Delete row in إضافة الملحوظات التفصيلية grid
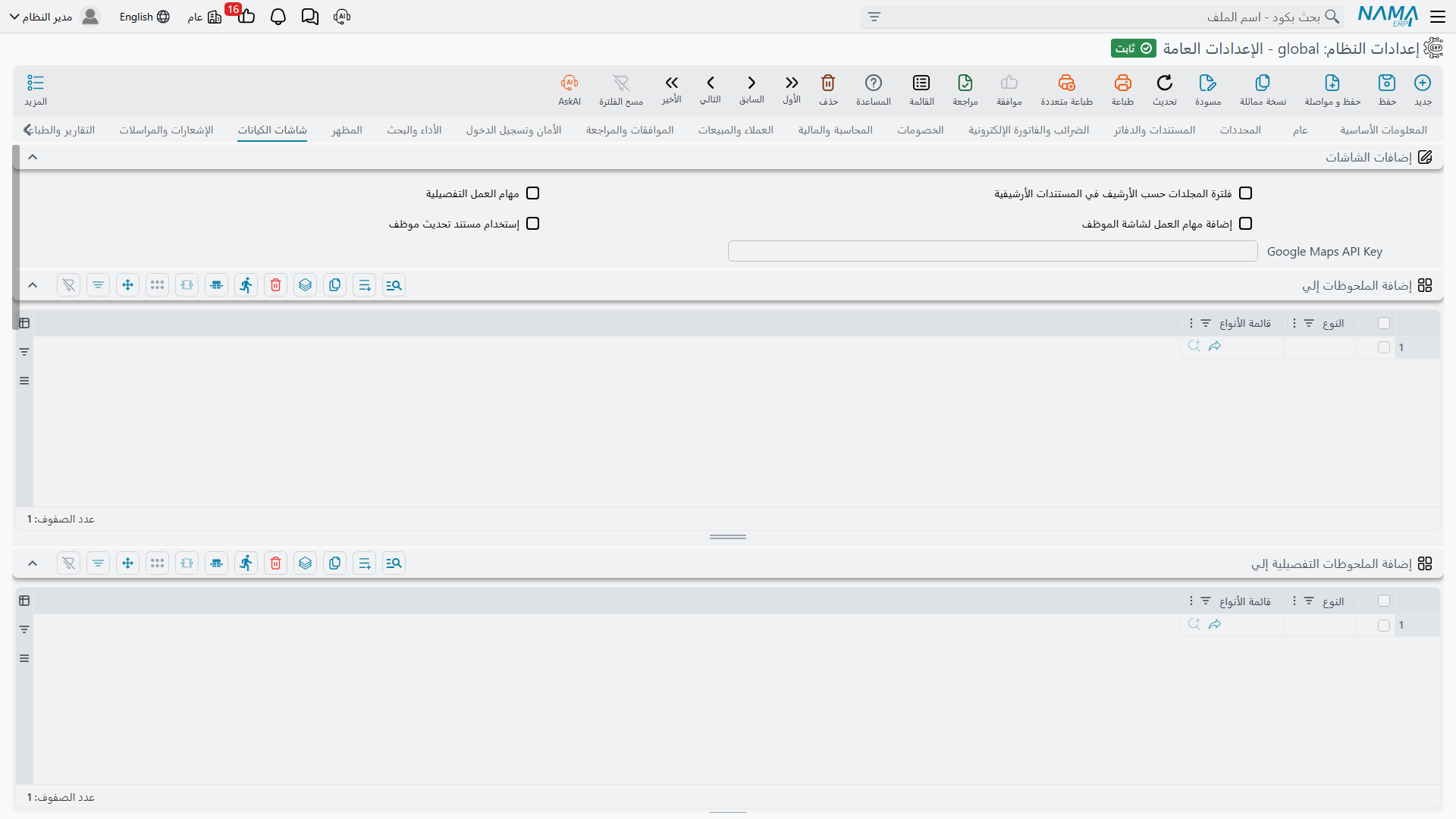Viewport: 1456px width, 819px height. click(276, 563)
